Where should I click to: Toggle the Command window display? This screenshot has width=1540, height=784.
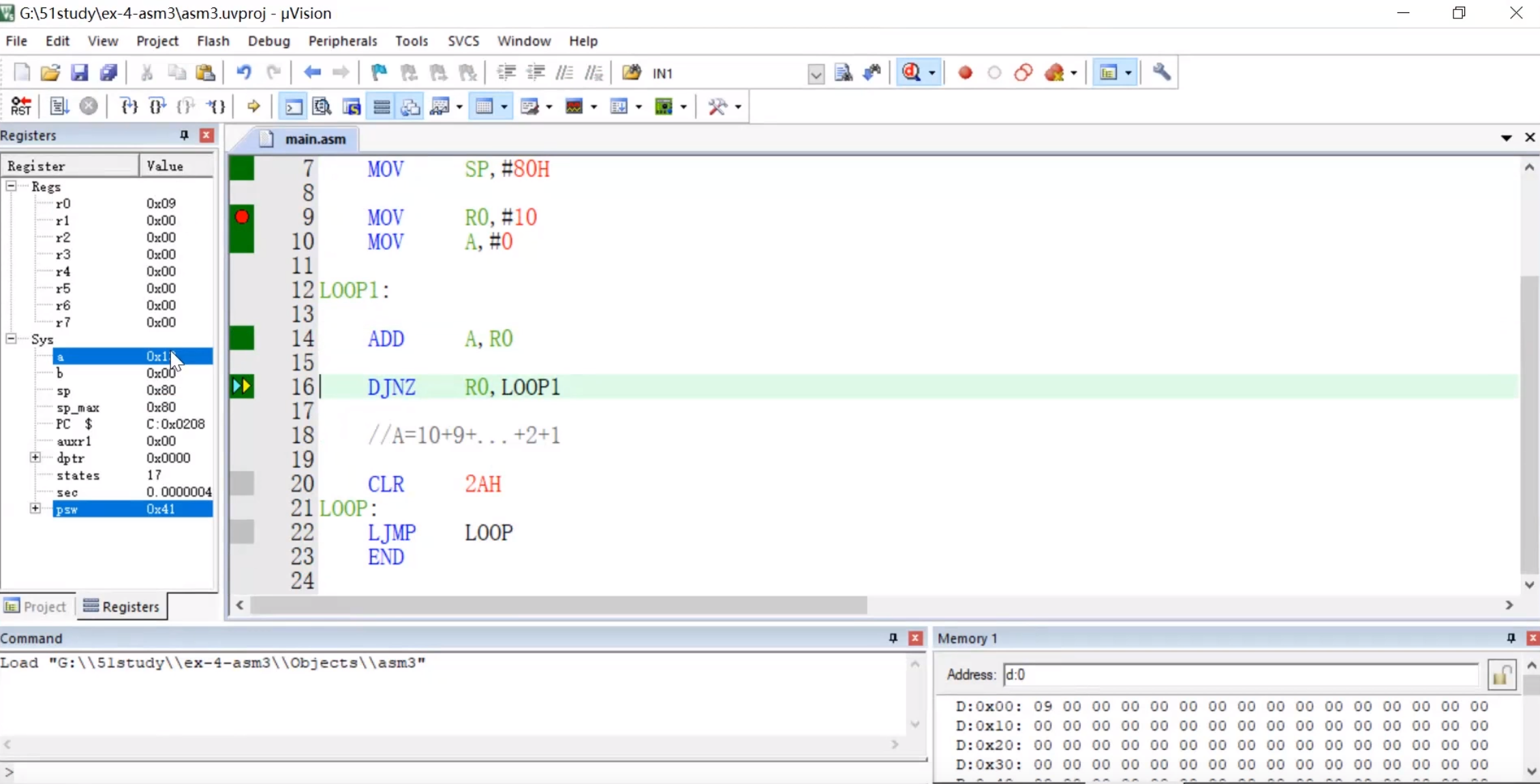293,106
